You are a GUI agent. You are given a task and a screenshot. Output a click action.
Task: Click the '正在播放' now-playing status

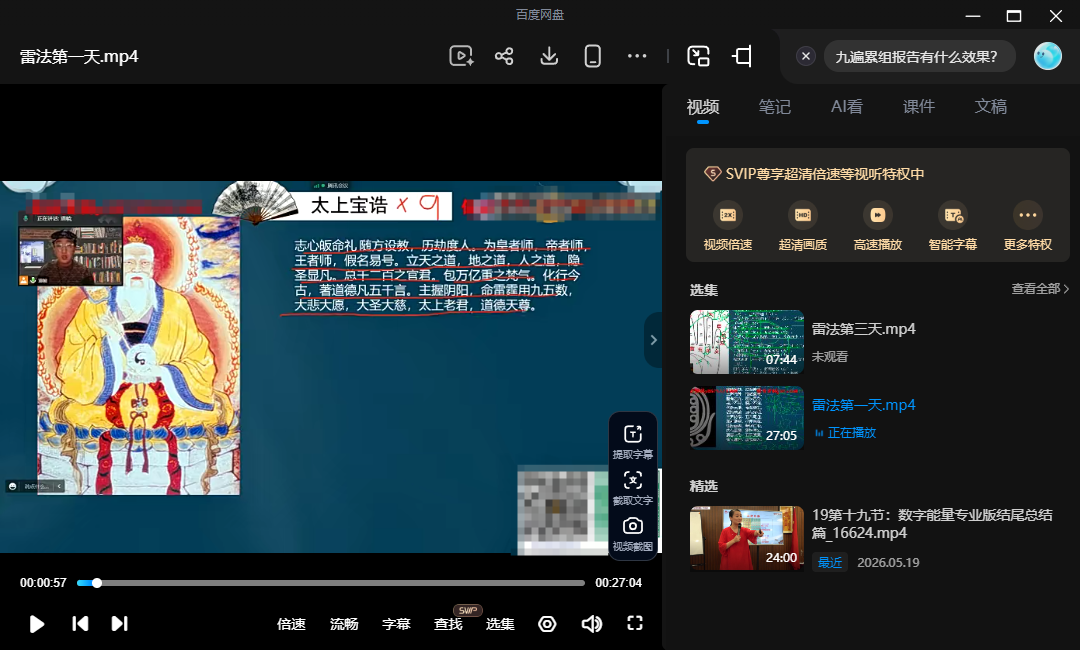point(851,432)
